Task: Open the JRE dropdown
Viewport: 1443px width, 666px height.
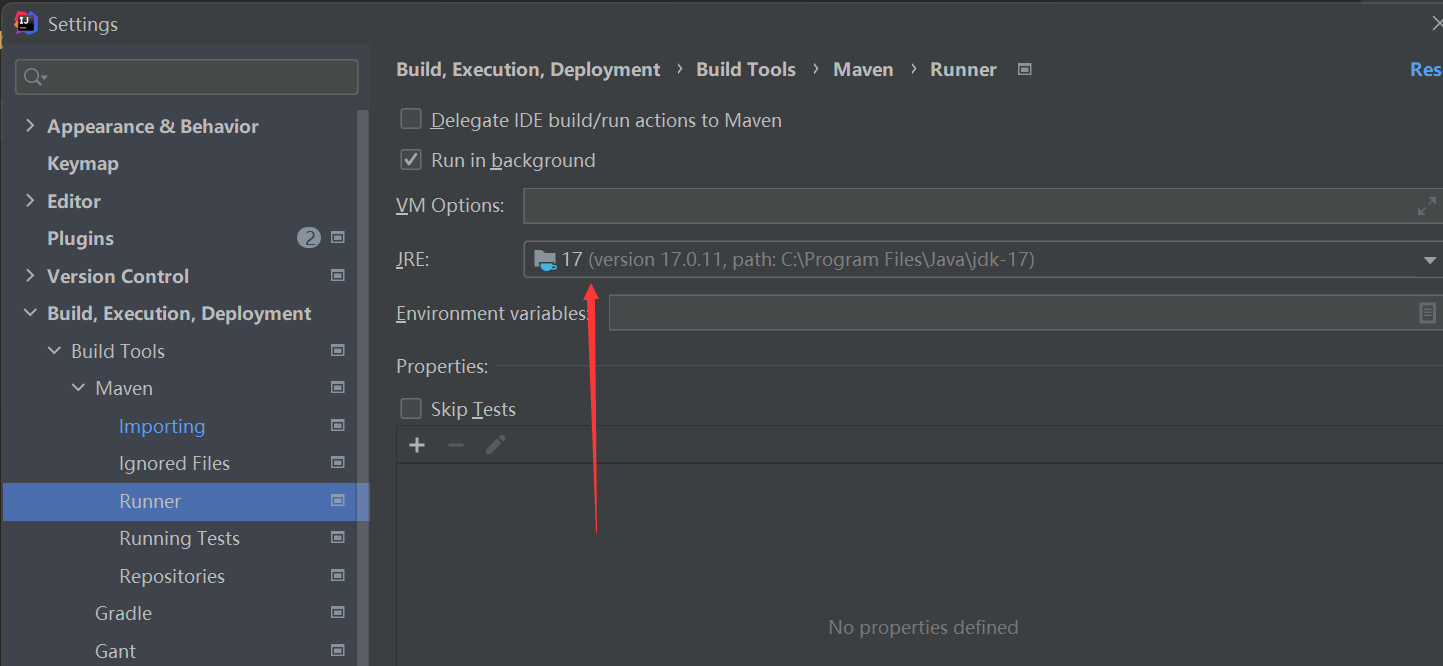Action: [x=1428, y=258]
